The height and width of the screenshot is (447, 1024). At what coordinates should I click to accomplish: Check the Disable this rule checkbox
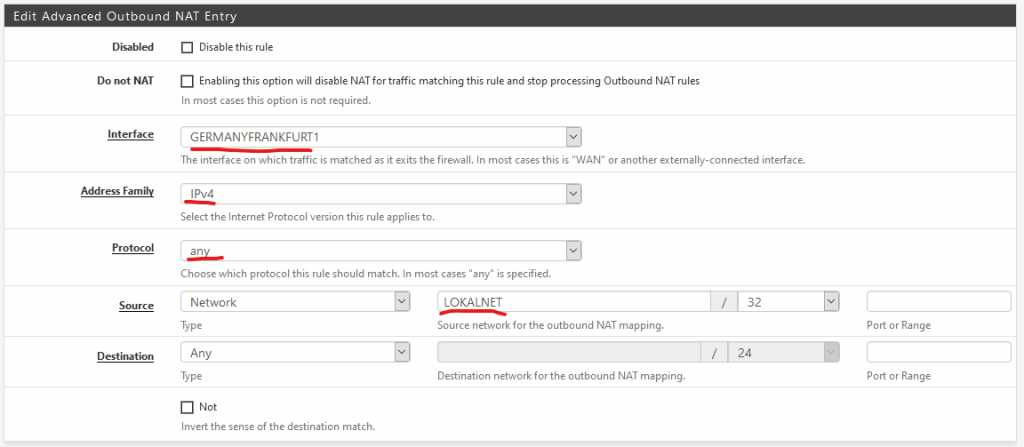[187, 48]
